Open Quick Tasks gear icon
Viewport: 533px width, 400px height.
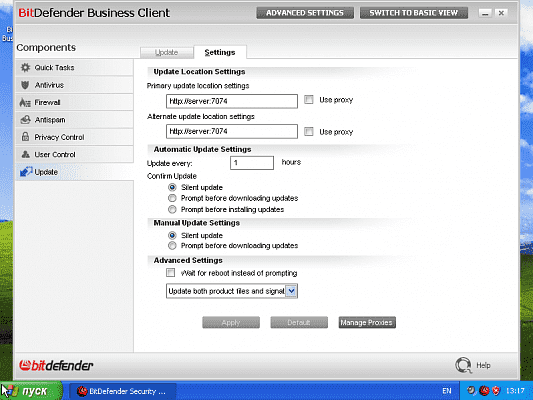[25, 68]
